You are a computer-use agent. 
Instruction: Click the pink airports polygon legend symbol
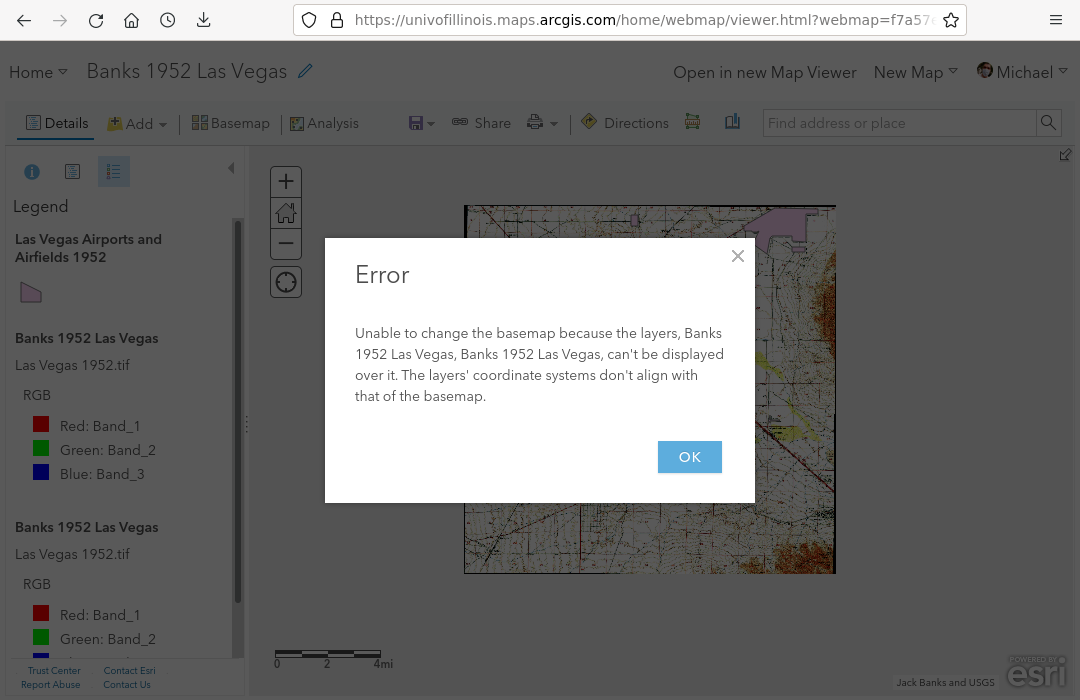point(32,292)
